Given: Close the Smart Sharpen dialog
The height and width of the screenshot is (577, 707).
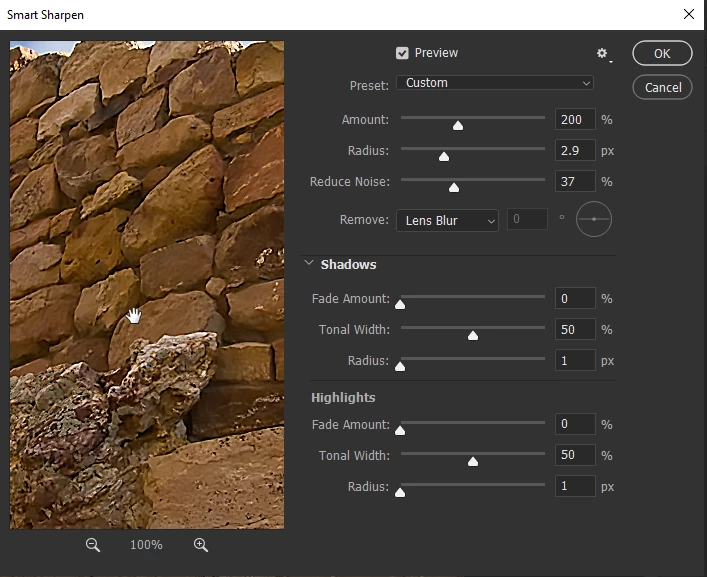Looking at the screenshot, I should coord(689,14).
